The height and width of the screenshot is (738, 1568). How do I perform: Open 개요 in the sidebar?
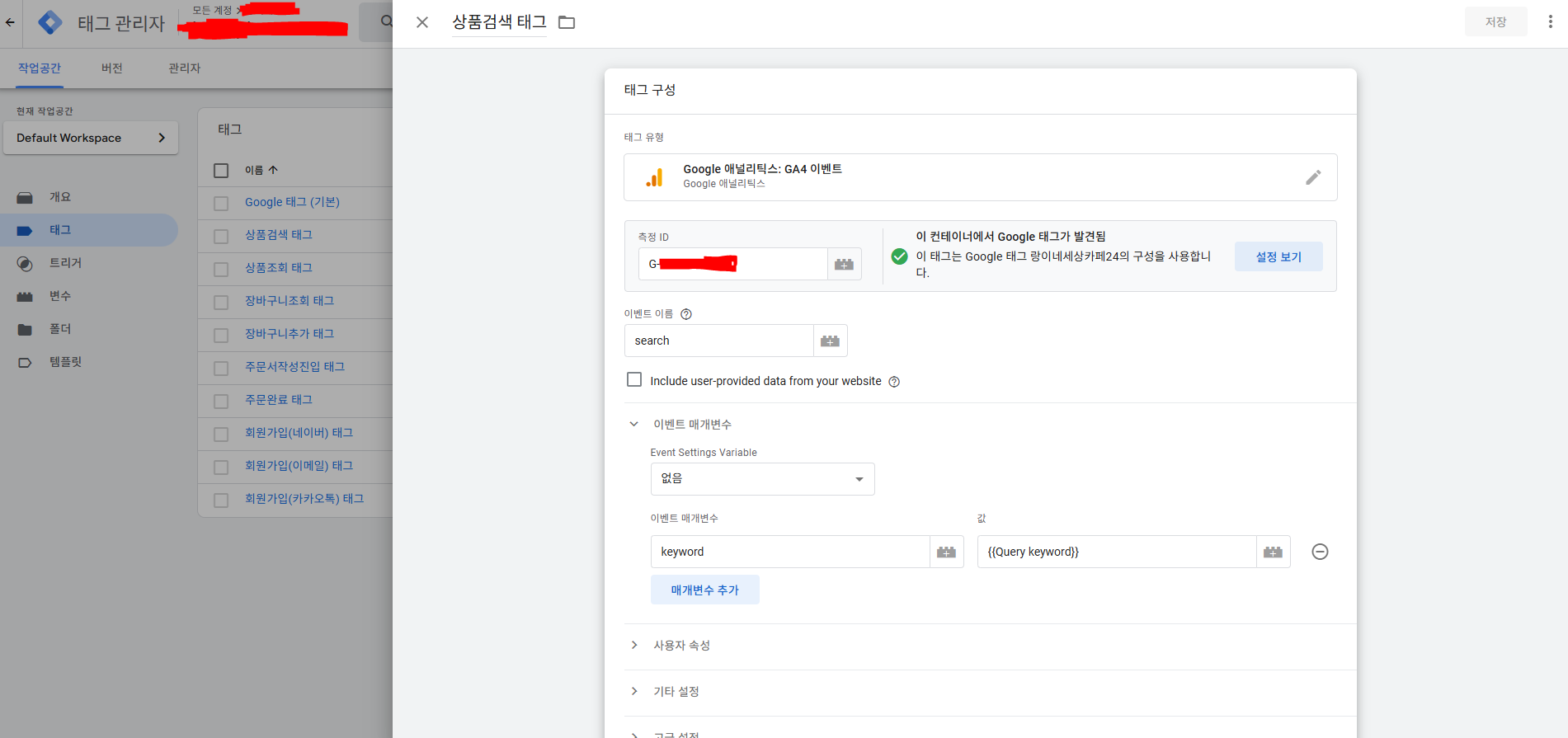pos(89,197)
